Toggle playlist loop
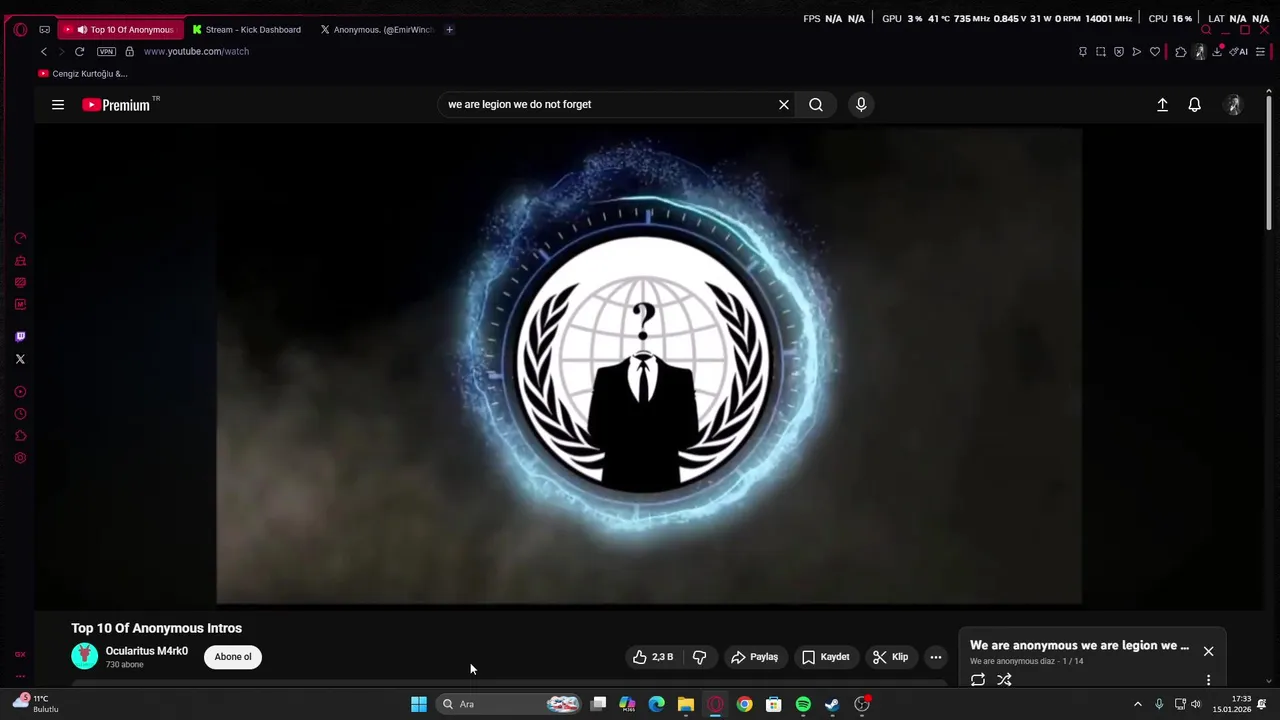Image resolution: width=1280 pixels, height=720 pixels. point(978,680)
